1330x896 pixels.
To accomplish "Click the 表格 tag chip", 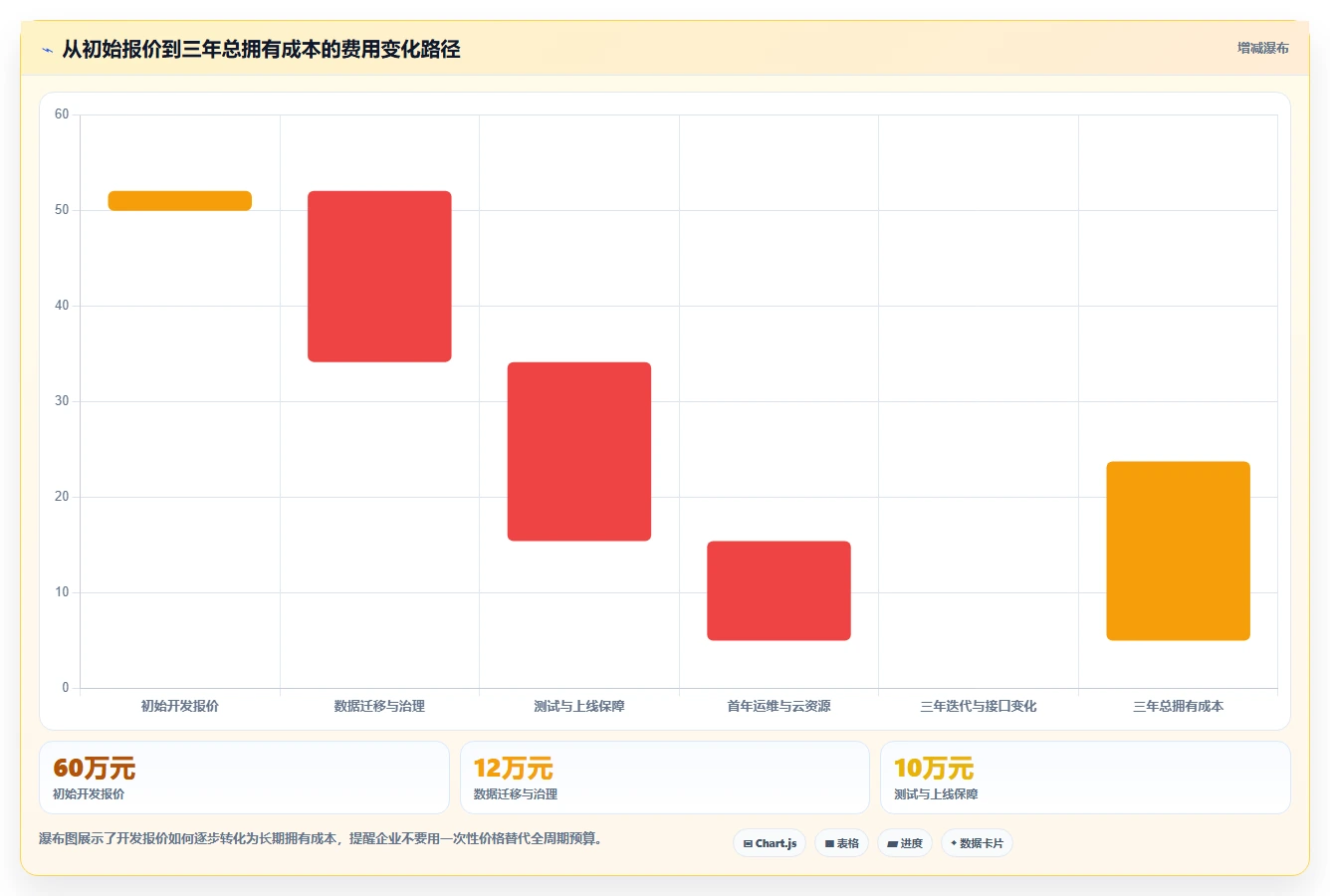I will coord(841,843).
